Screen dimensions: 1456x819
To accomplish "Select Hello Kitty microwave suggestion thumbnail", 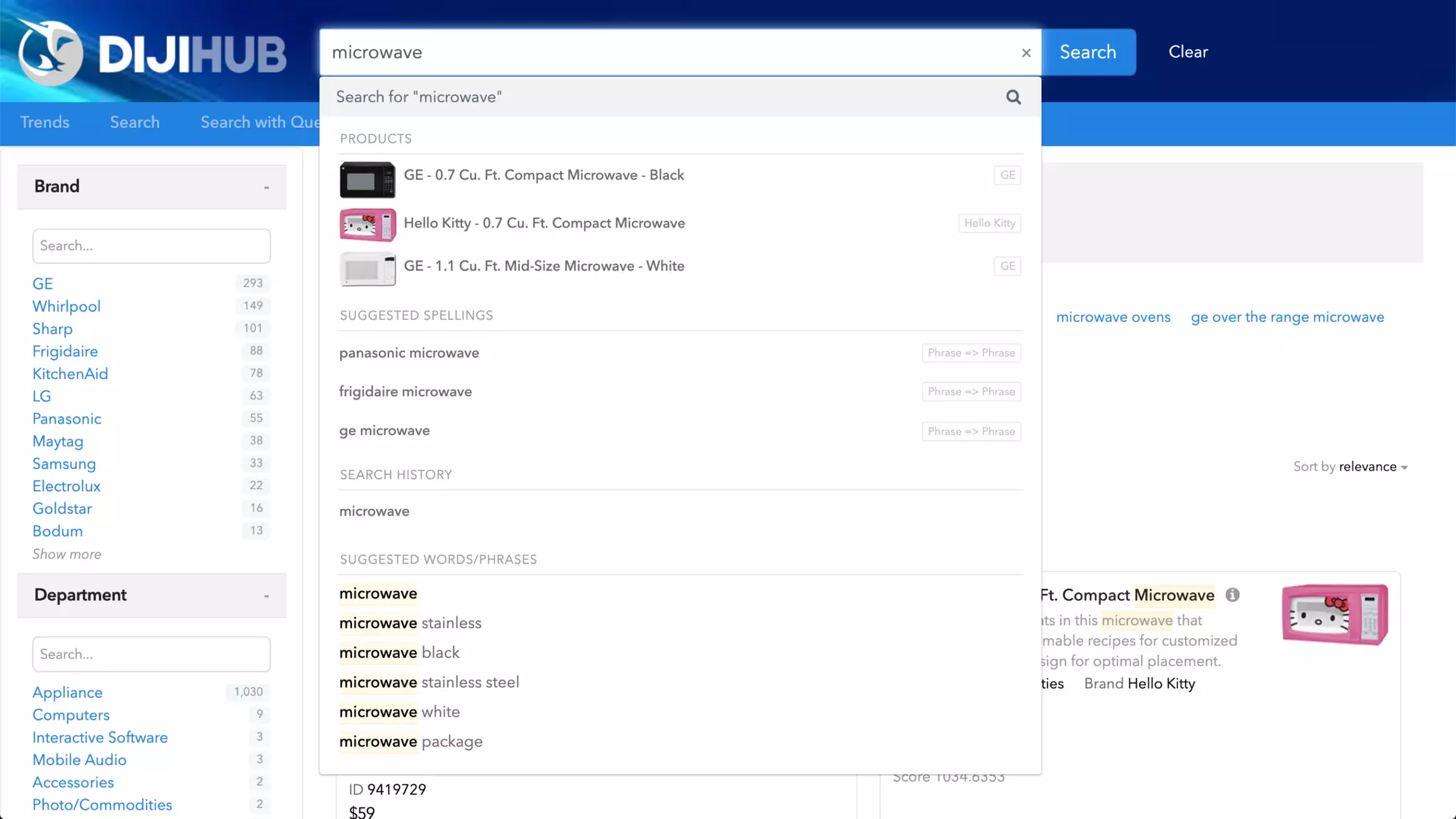I will click(x=367, y=225).
